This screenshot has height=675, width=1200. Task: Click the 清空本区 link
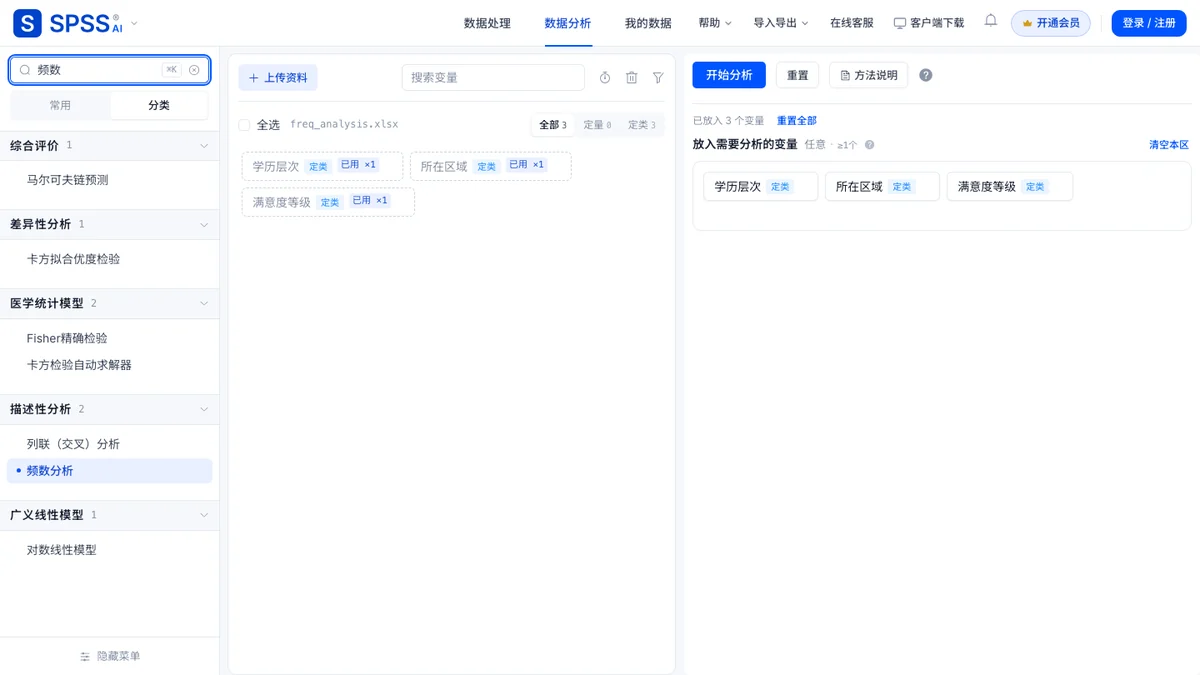tap(1169, 145)
